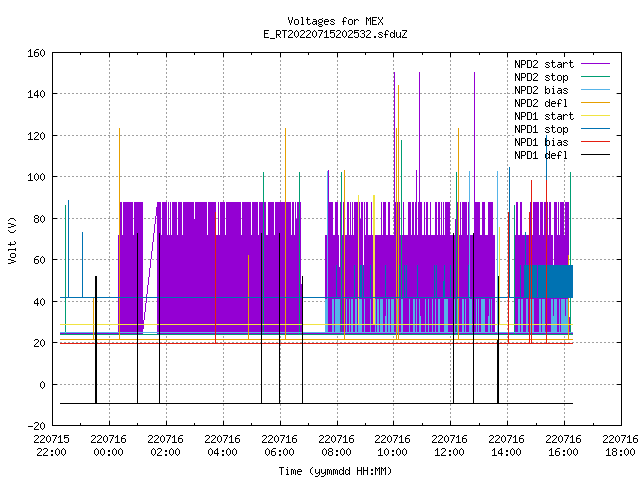The height and width of the screenshot is (480, 640).
Task: Click the NPD1 stop legend label
Action: coord(541,129)
